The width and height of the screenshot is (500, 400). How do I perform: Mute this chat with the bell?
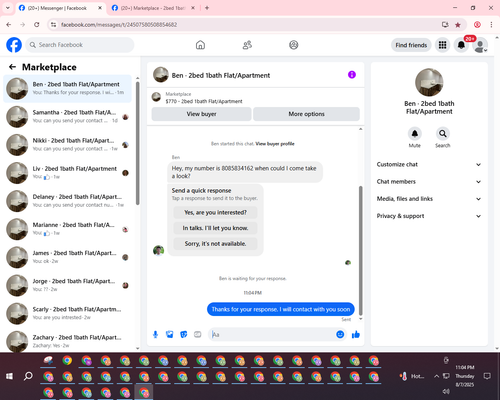click(x=415, y=134)
